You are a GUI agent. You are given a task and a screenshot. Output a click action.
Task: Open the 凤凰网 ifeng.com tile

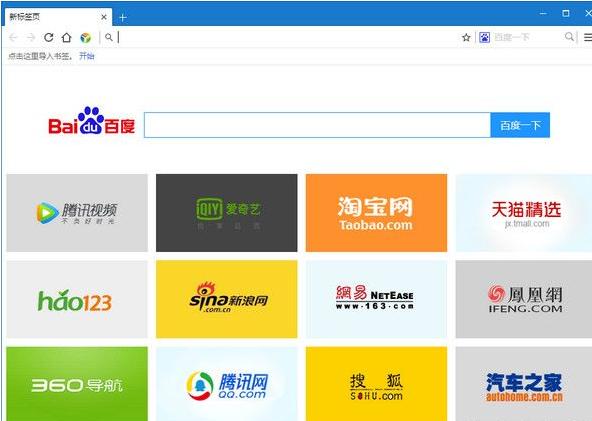524,299
